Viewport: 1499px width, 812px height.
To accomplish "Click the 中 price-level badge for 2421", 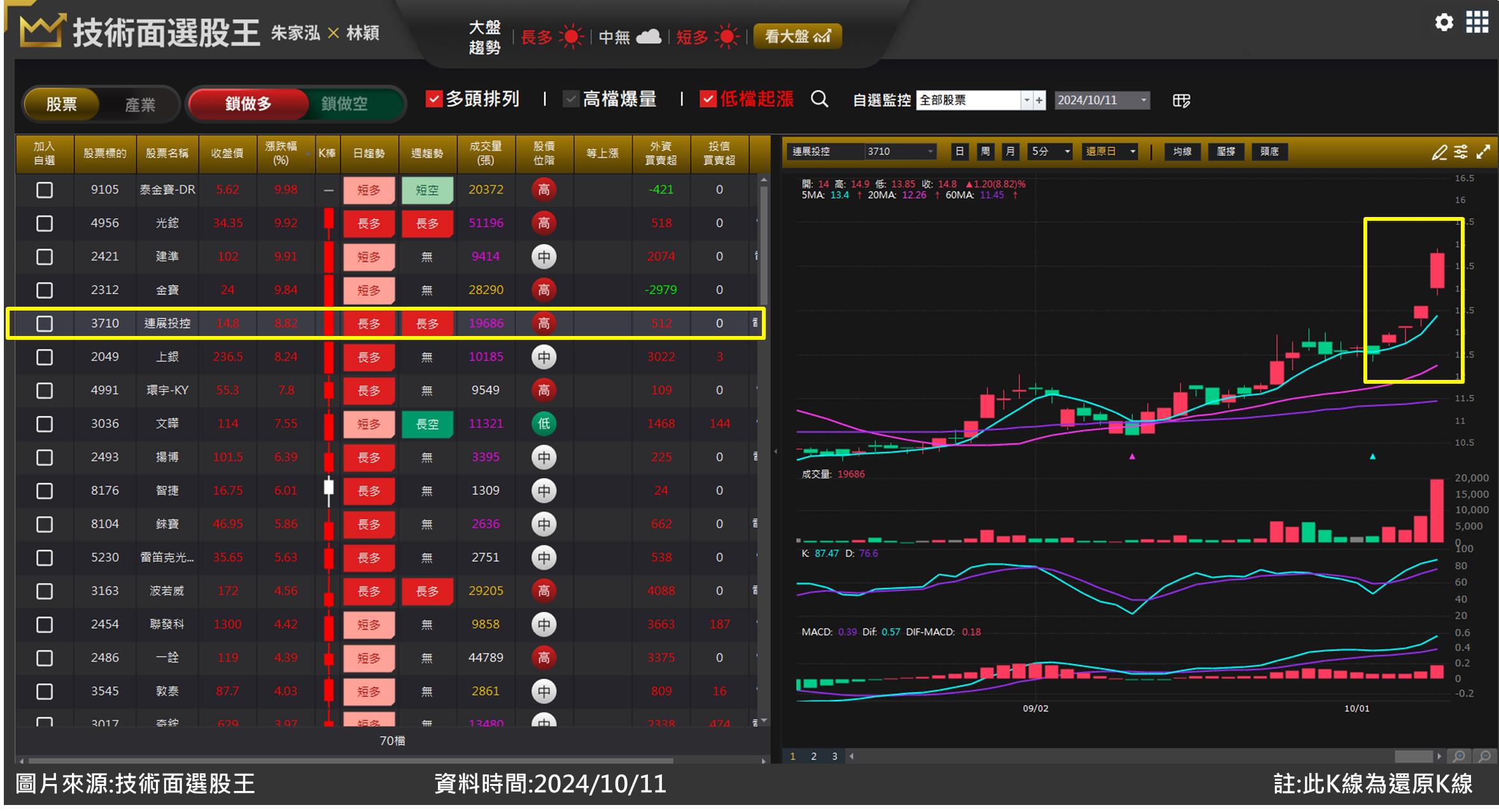I will 544,256.
